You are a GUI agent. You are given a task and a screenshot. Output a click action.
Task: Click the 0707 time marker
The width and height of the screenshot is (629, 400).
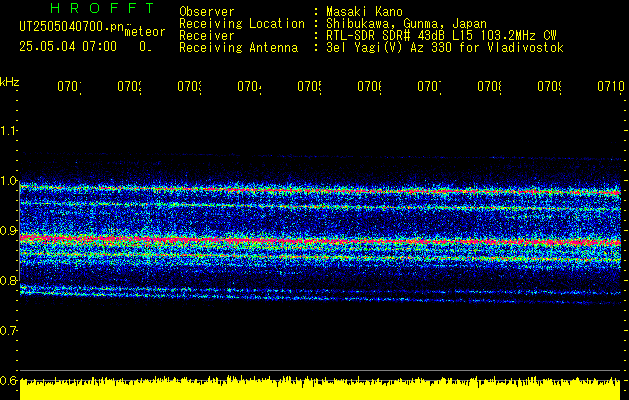(x=429, y=86)
